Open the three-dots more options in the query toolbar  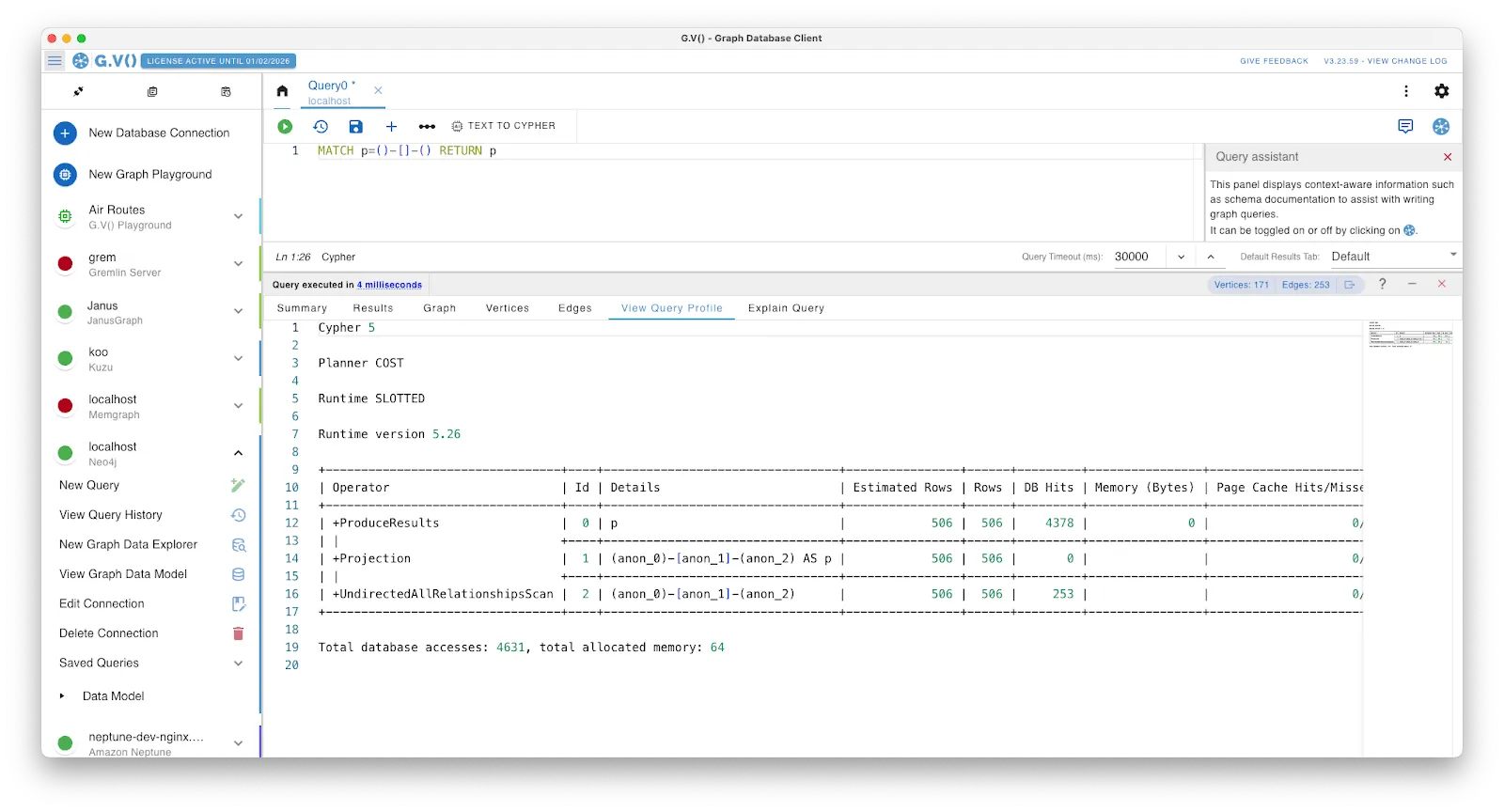point(427,126)
